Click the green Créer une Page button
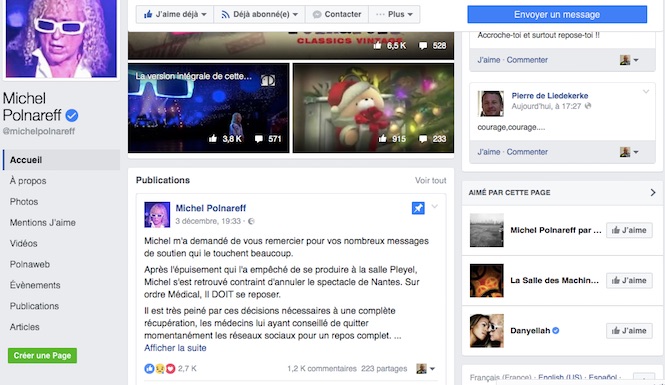Viewport: 665px width, 385px height. (42, 355)
